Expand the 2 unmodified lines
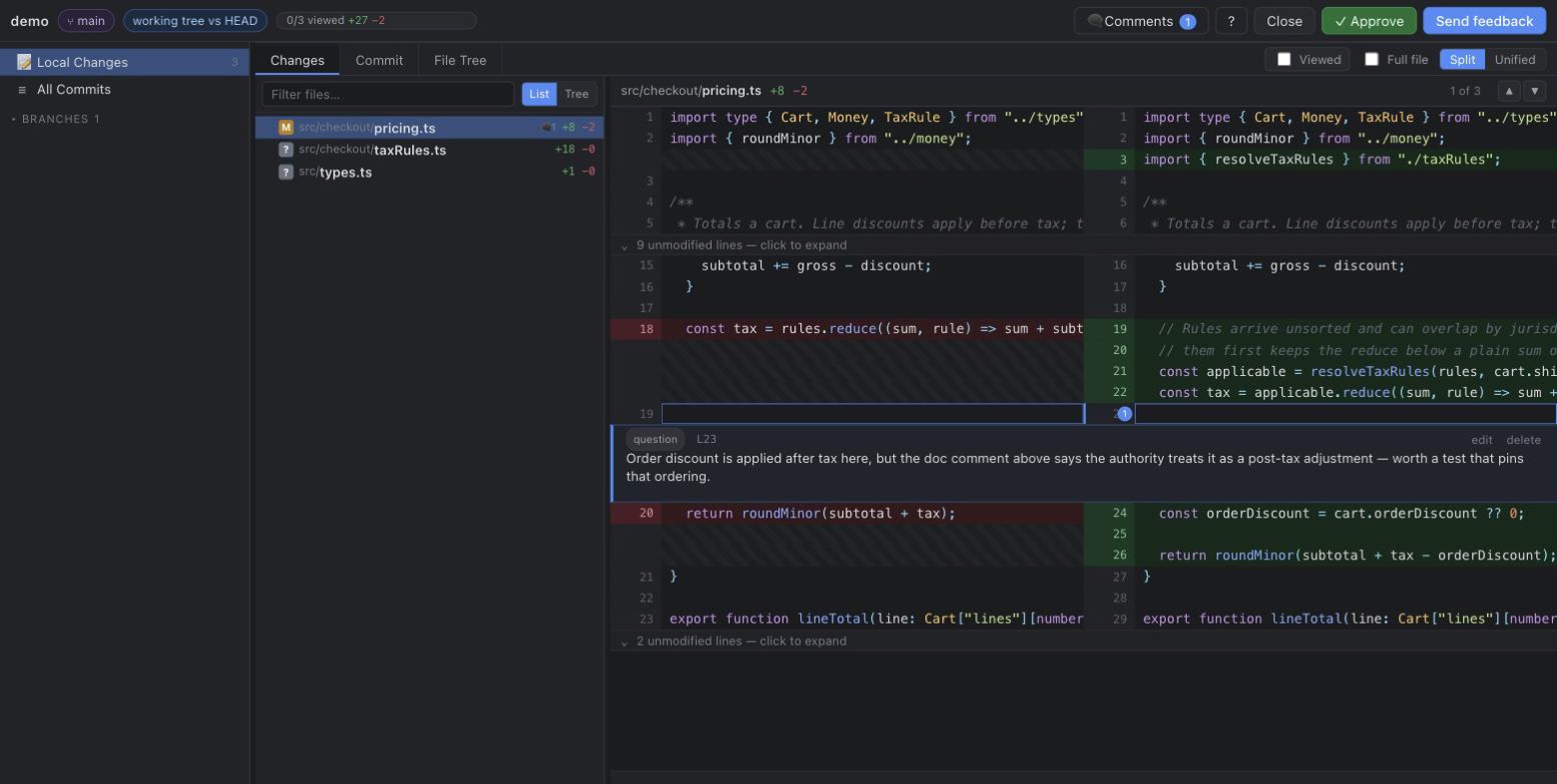The image size is (1557, 784). click(1084, 641)
